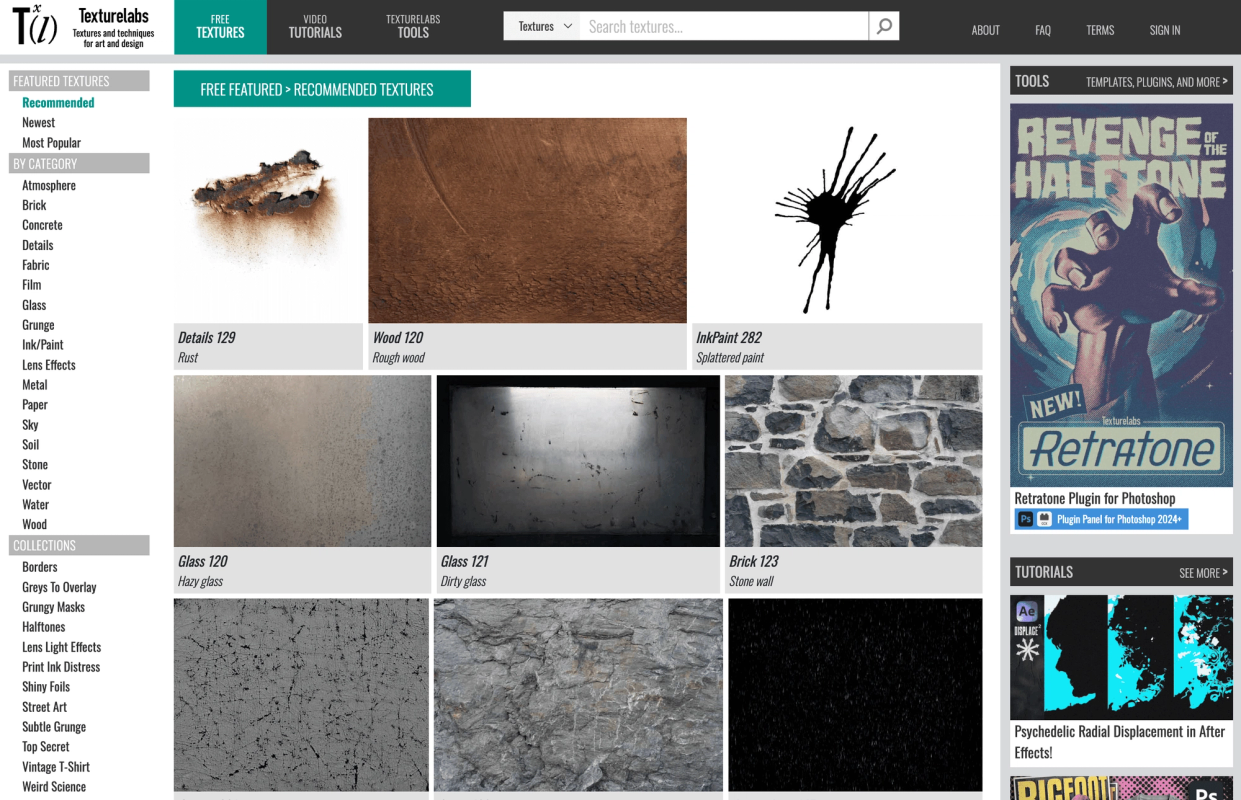Screen dimensions: 1241x800
Task: Click the magnifying glass search button
Action: [884, 26]
